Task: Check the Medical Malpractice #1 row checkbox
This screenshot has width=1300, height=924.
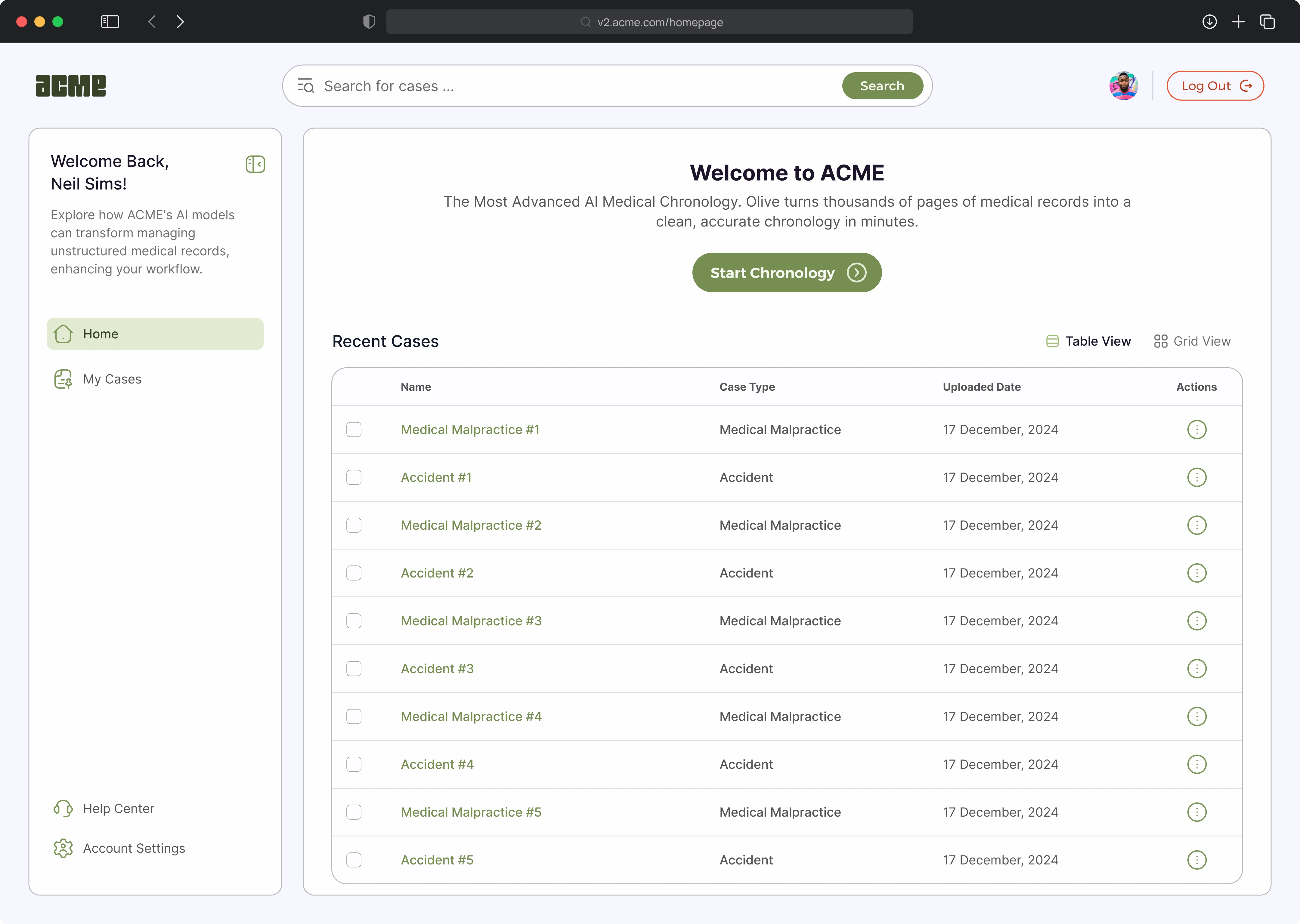Action: pyautogui.click(x=354, y=430)
